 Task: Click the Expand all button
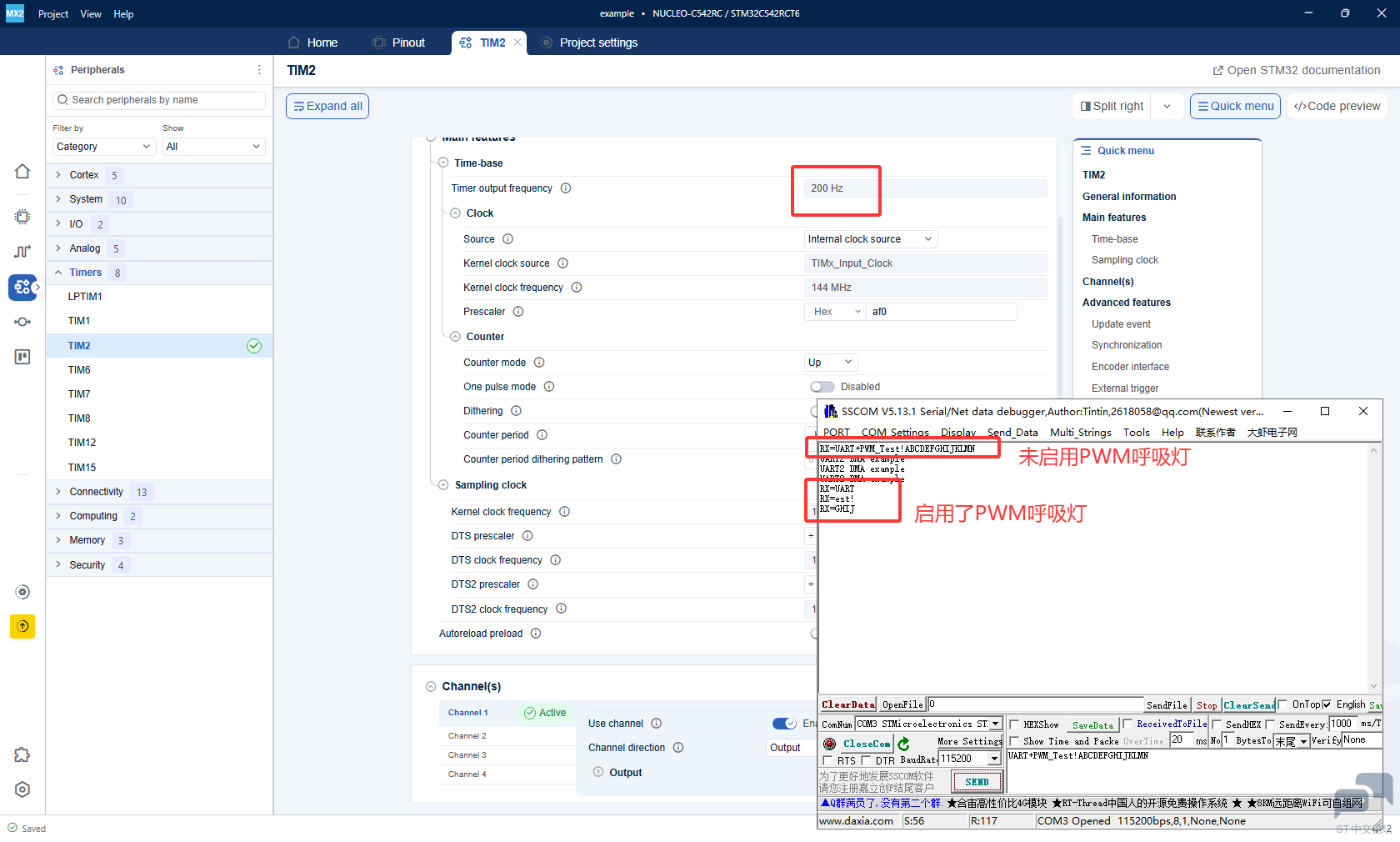327,107
